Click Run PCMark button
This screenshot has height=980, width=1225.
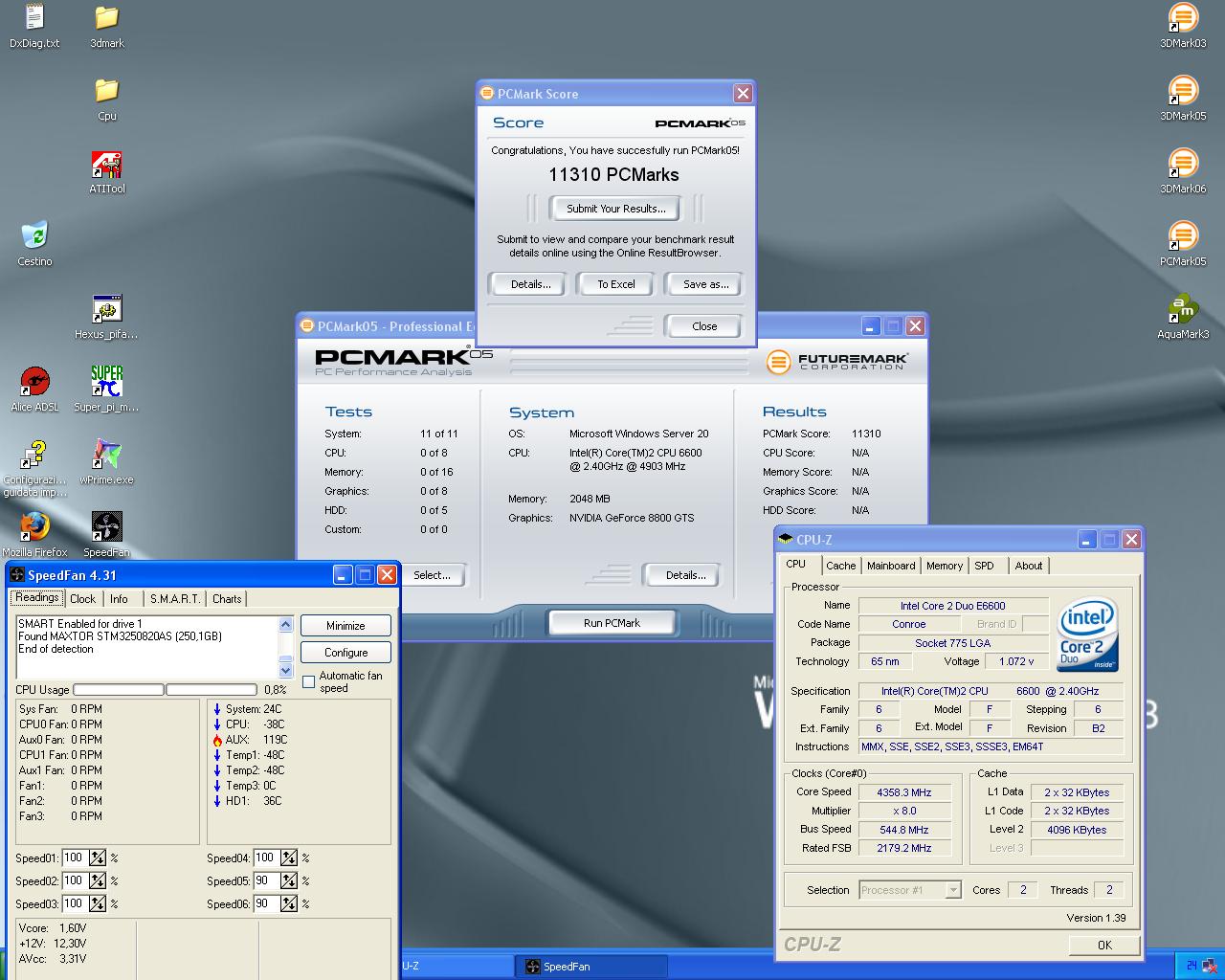click(x=612, y=623)
